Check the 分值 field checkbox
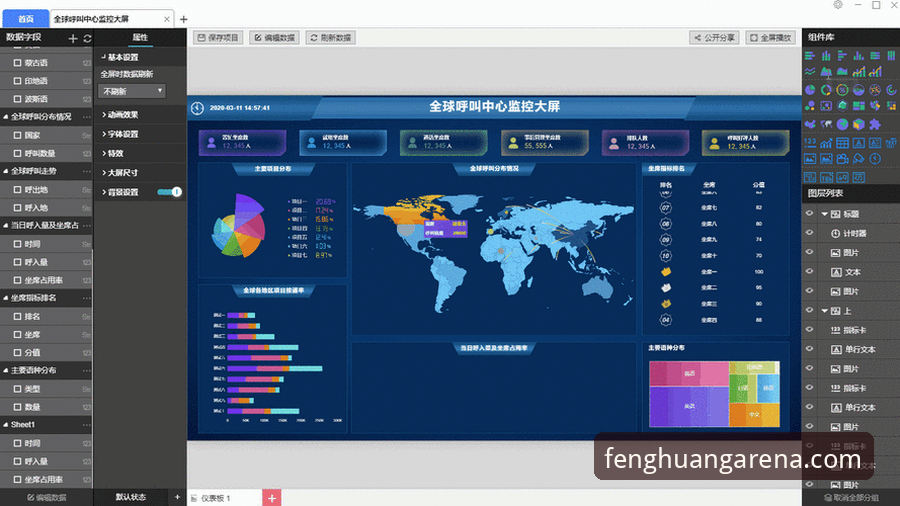The width and height of the screenshot is (900, 506). (x=17, y=352)
